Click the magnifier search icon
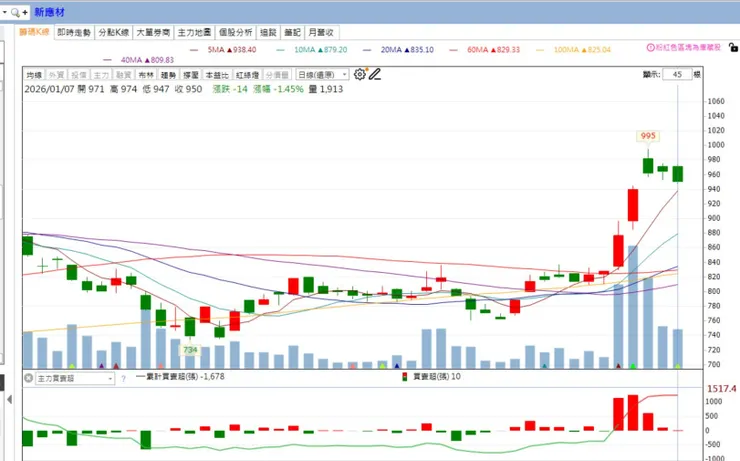Viewport: 740px width, 461px height. (15, 13)
